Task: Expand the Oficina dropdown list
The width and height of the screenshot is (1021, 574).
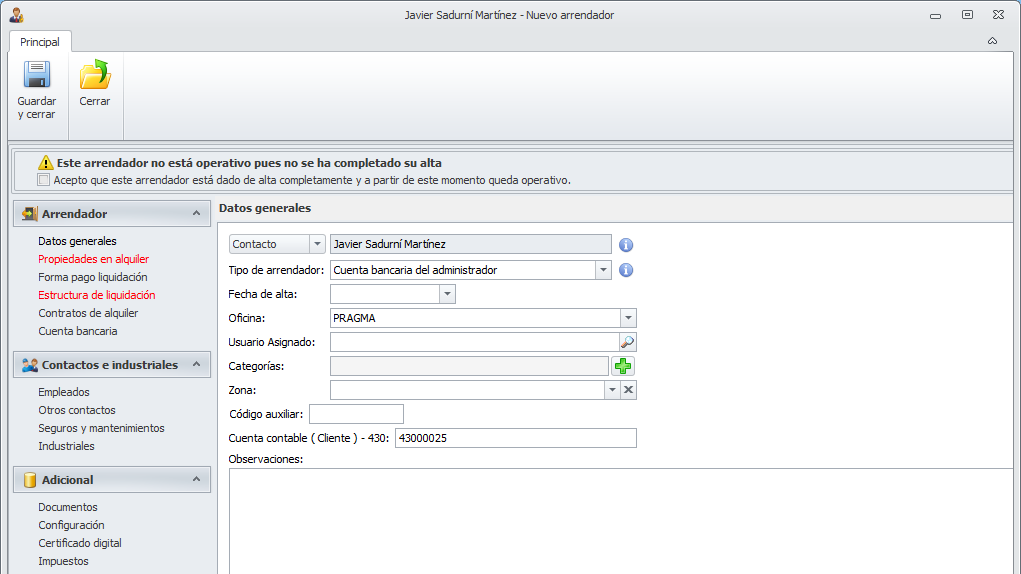Action: tap(628, 318)
